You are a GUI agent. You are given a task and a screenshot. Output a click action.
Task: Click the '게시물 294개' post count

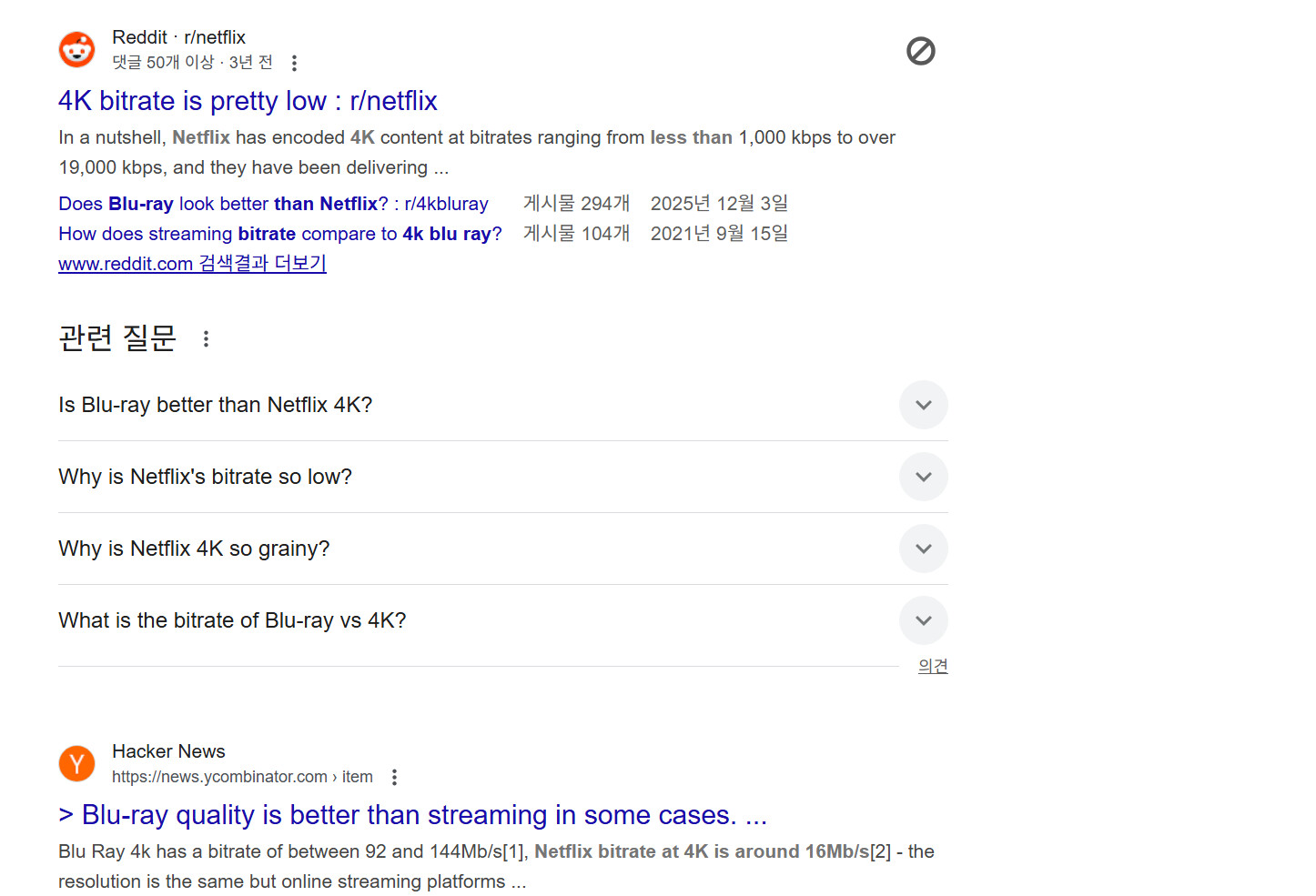(x=576, y=204)
